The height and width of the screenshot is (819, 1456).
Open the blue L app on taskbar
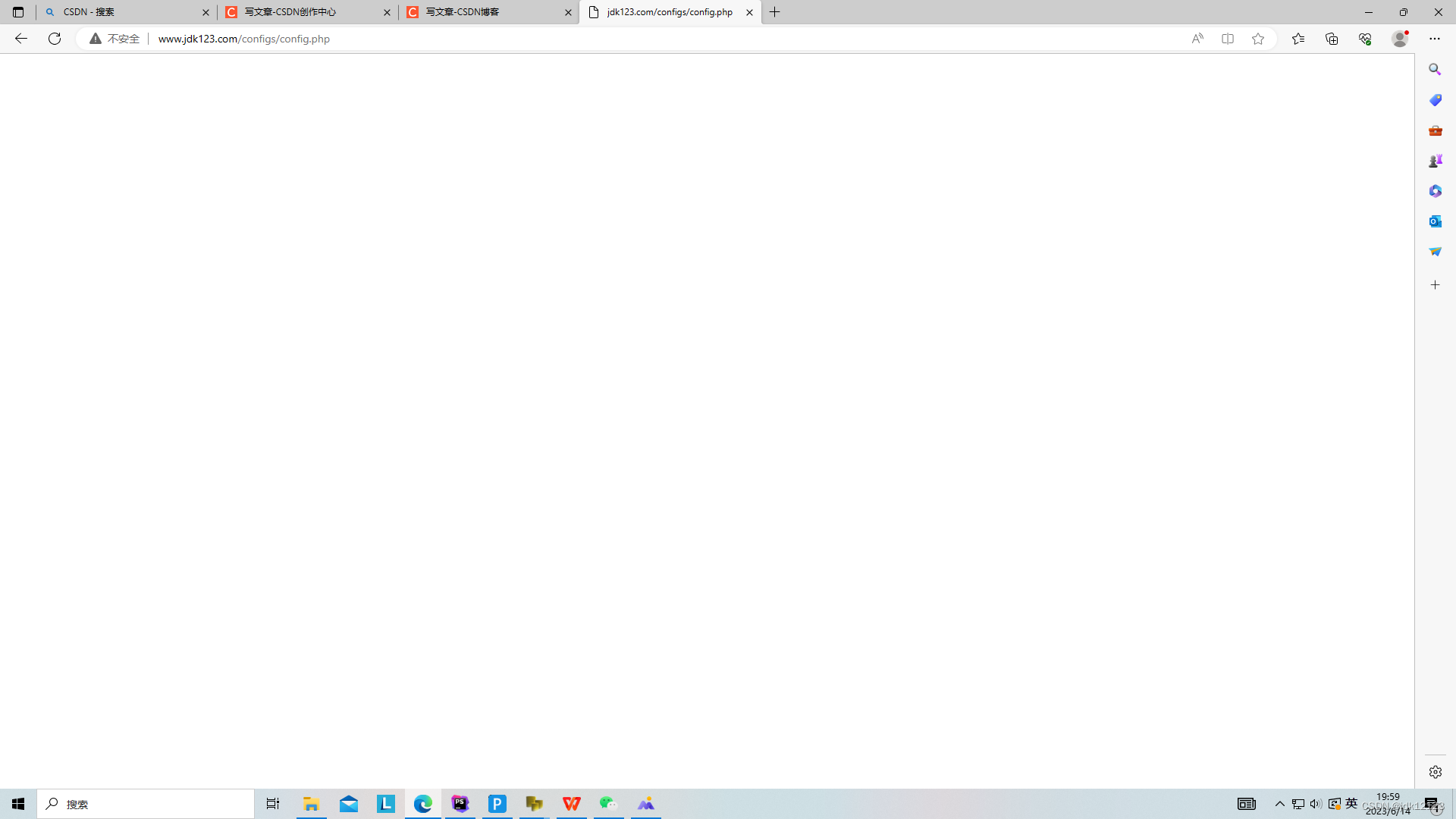tap(386, 804)
